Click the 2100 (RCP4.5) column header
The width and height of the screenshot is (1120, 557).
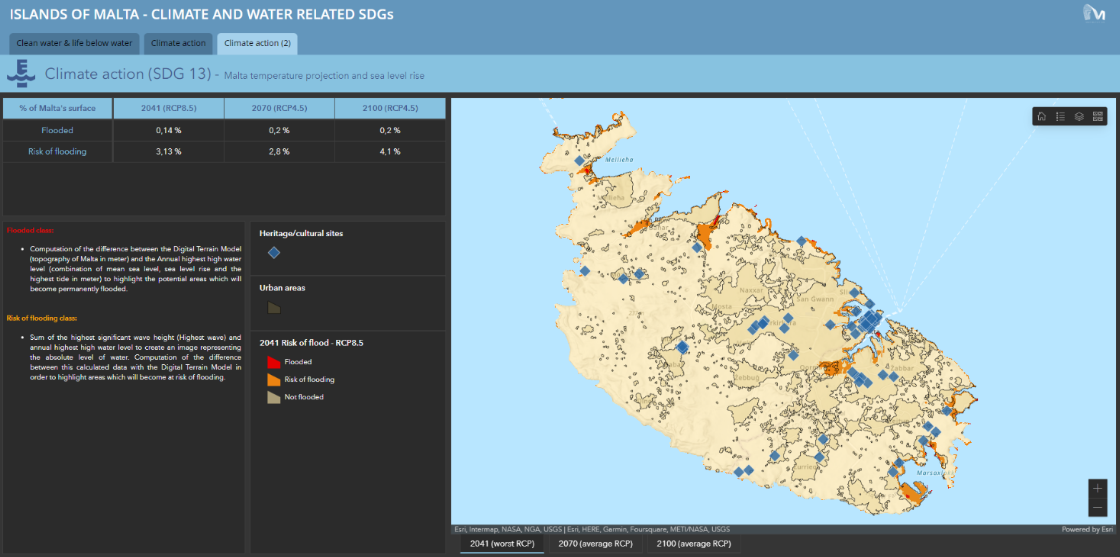(389, 109)
